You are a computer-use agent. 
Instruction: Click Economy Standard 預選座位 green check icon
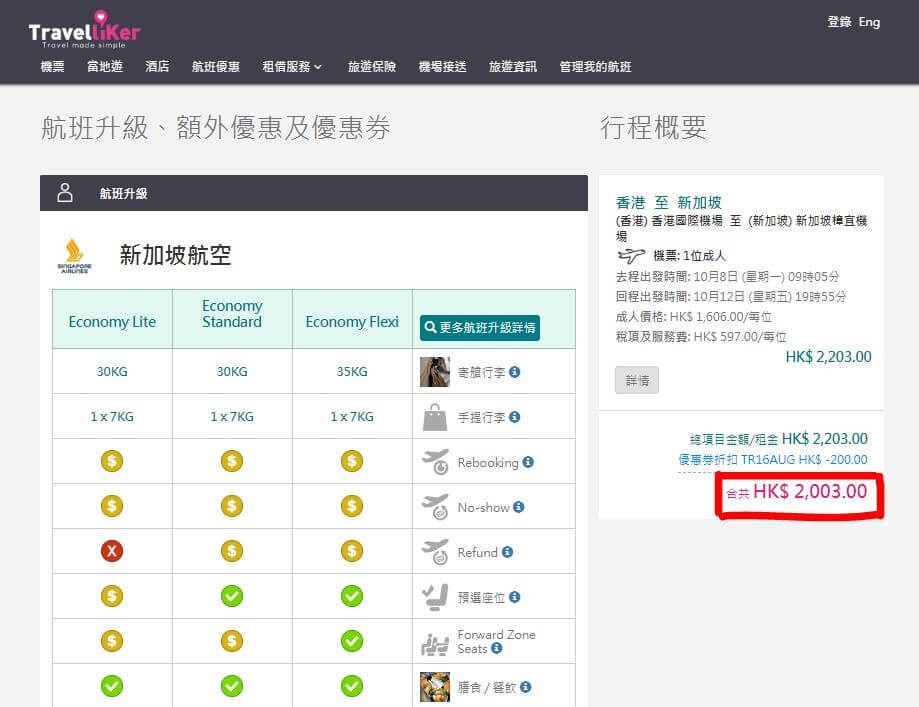pos(232,596)
